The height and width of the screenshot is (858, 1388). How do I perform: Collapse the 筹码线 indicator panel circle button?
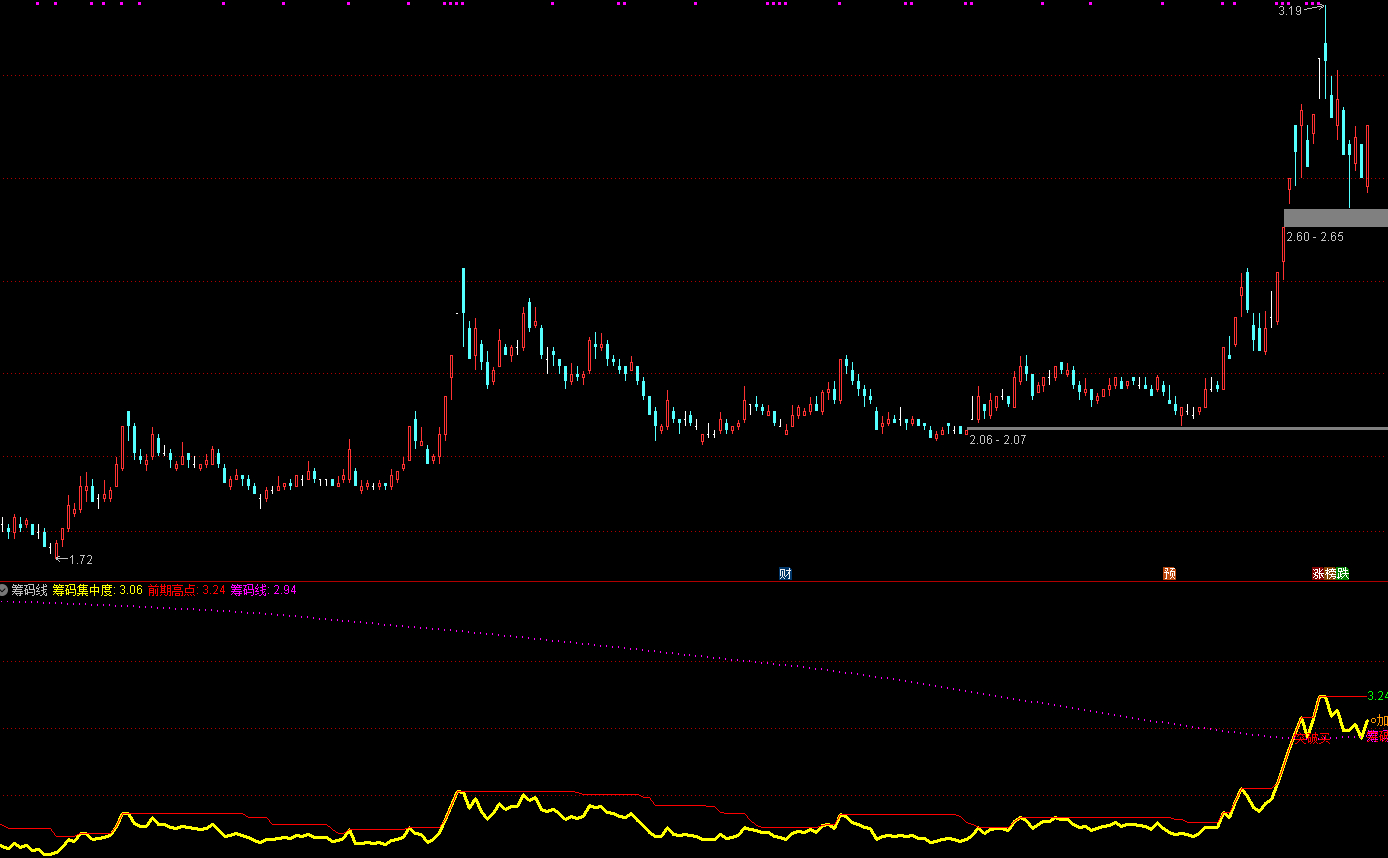click(x=5, y=590)
